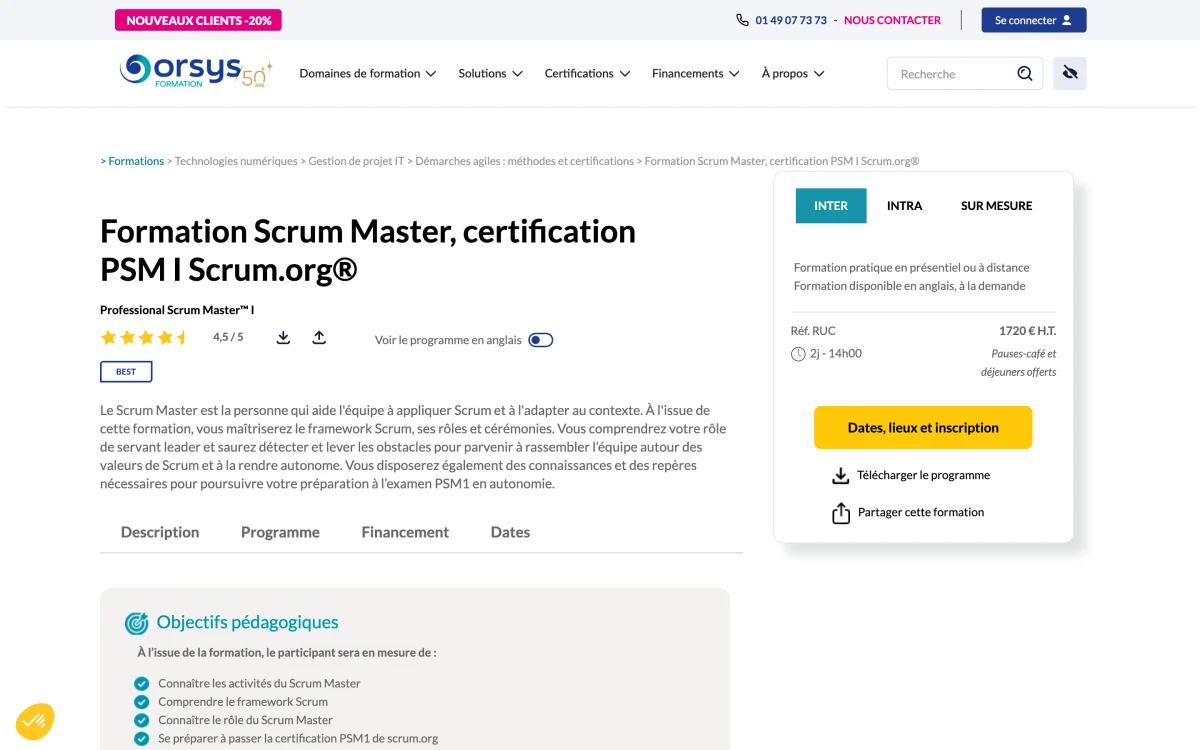Open Technologies numériques breadcrumb
Screen dimensions: 1200x750
236,161
